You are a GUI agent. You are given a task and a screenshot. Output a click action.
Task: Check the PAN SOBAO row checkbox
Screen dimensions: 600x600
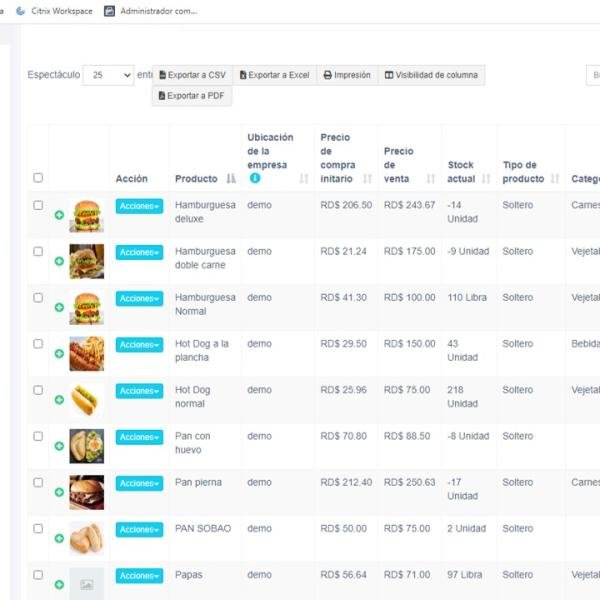point(38,529)
